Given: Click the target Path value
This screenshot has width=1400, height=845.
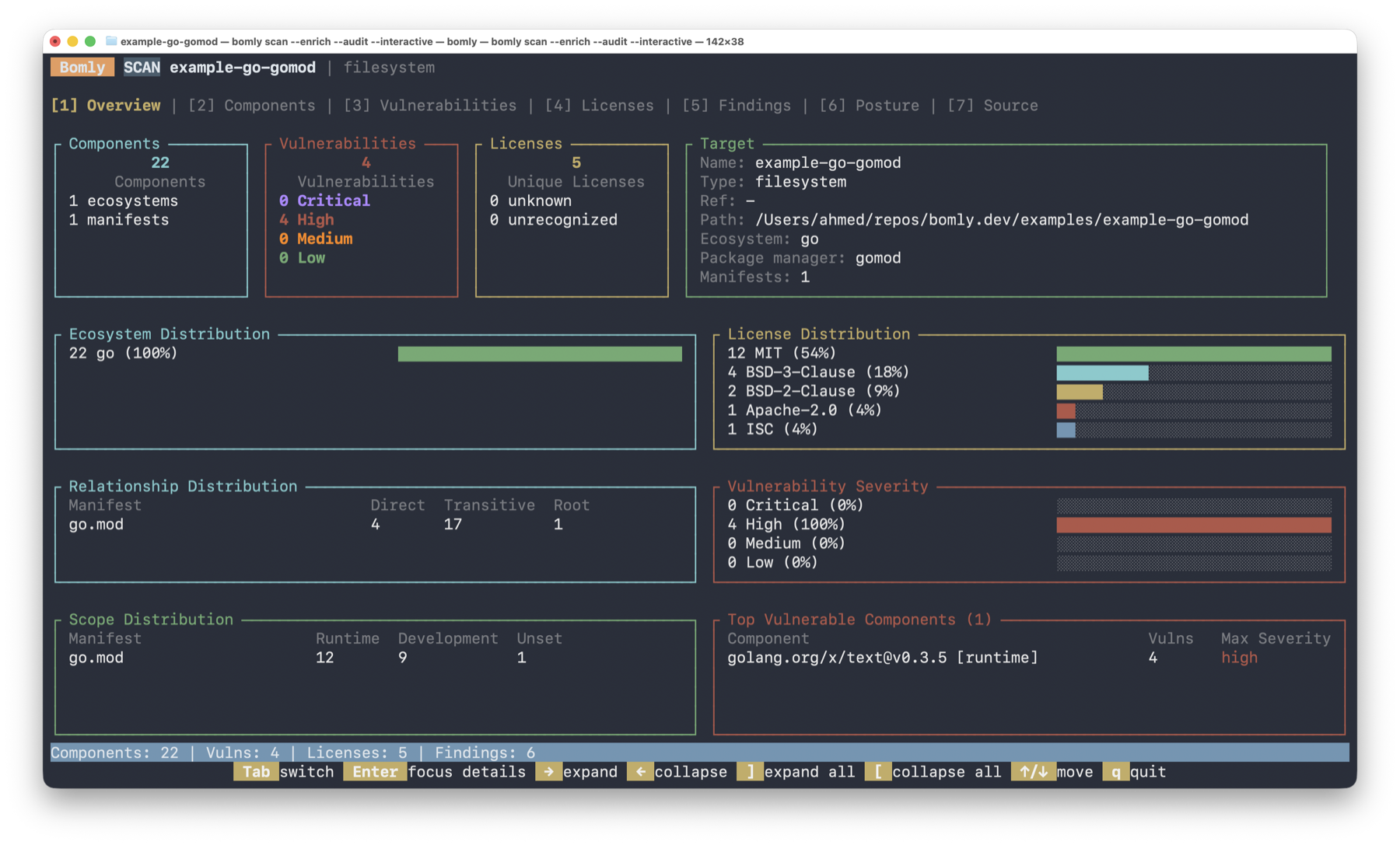Looking at the screenshot, I should 1002,220.
